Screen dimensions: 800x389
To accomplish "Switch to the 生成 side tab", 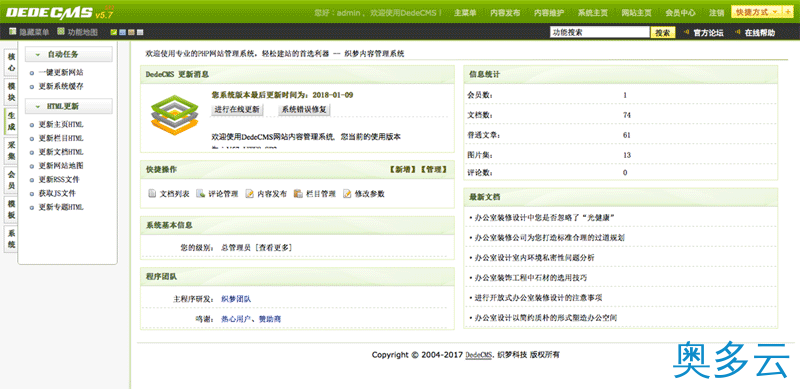I will coord(11,121).
